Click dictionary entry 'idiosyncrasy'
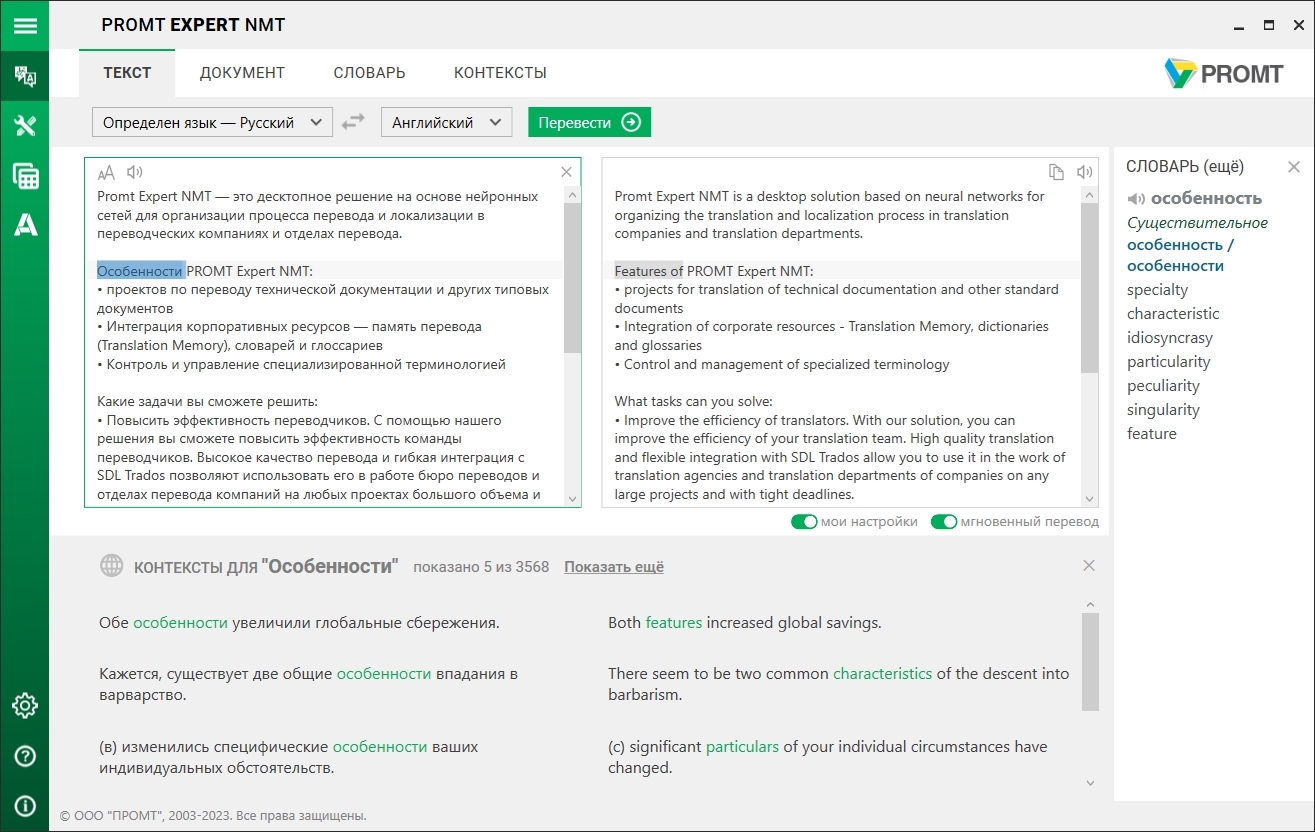1315x832 pixels. pyautogui.click(x=1169, y=338)
